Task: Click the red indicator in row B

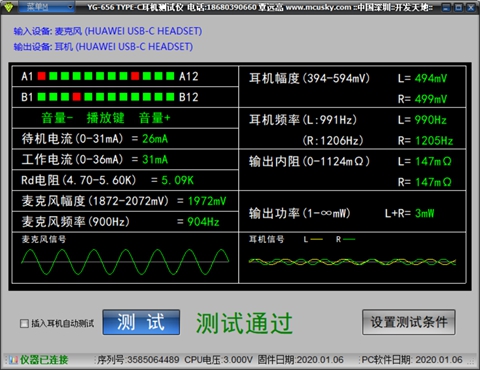Action: tap(77, 97)
